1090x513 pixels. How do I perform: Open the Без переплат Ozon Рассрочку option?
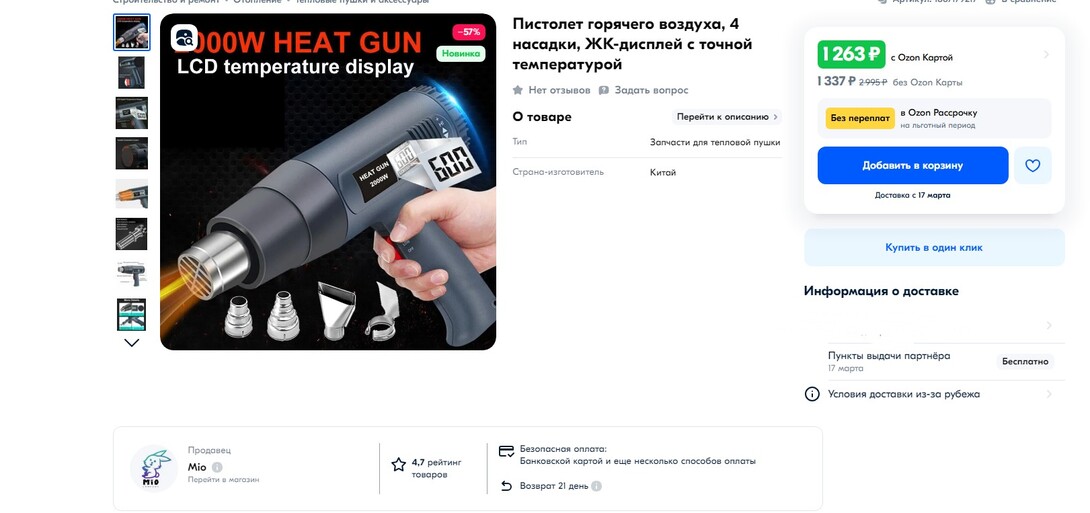(x=934, y=119)
